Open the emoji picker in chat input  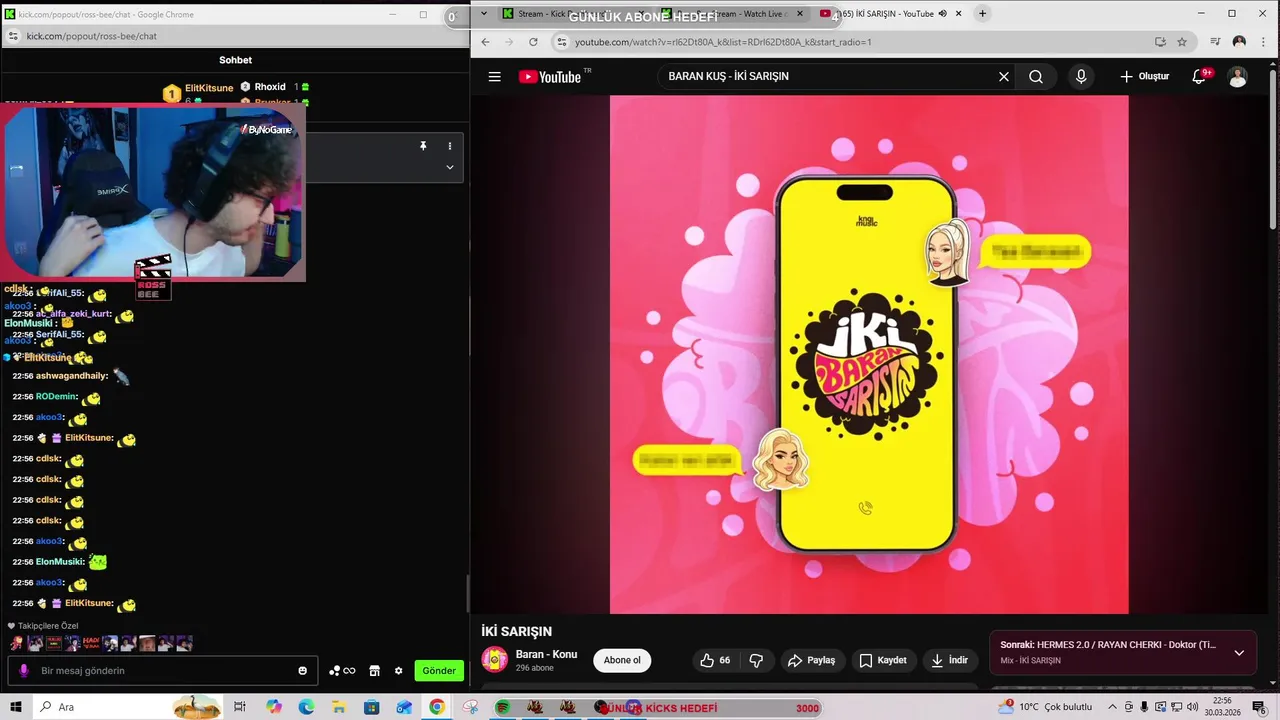pyautogui.click(x=303, y=671)
